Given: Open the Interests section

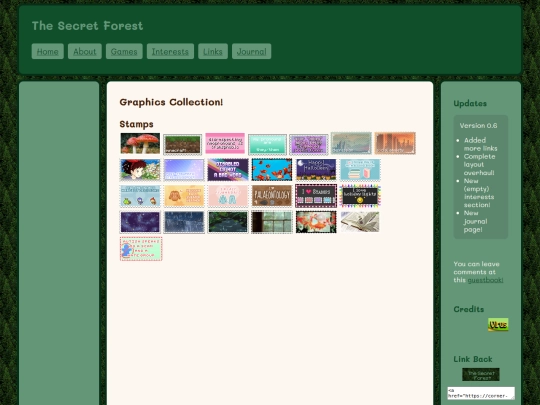Looking at the screenshot, I should tap(170, 51).
